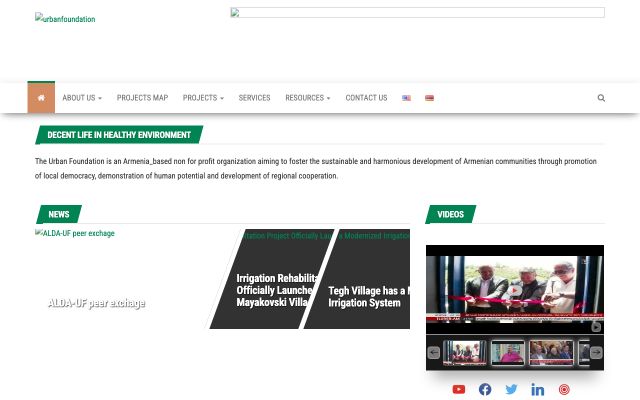Play the ribbon-cutting video
This screenshot has width=640, height=400.
click(x=515, y=290)
